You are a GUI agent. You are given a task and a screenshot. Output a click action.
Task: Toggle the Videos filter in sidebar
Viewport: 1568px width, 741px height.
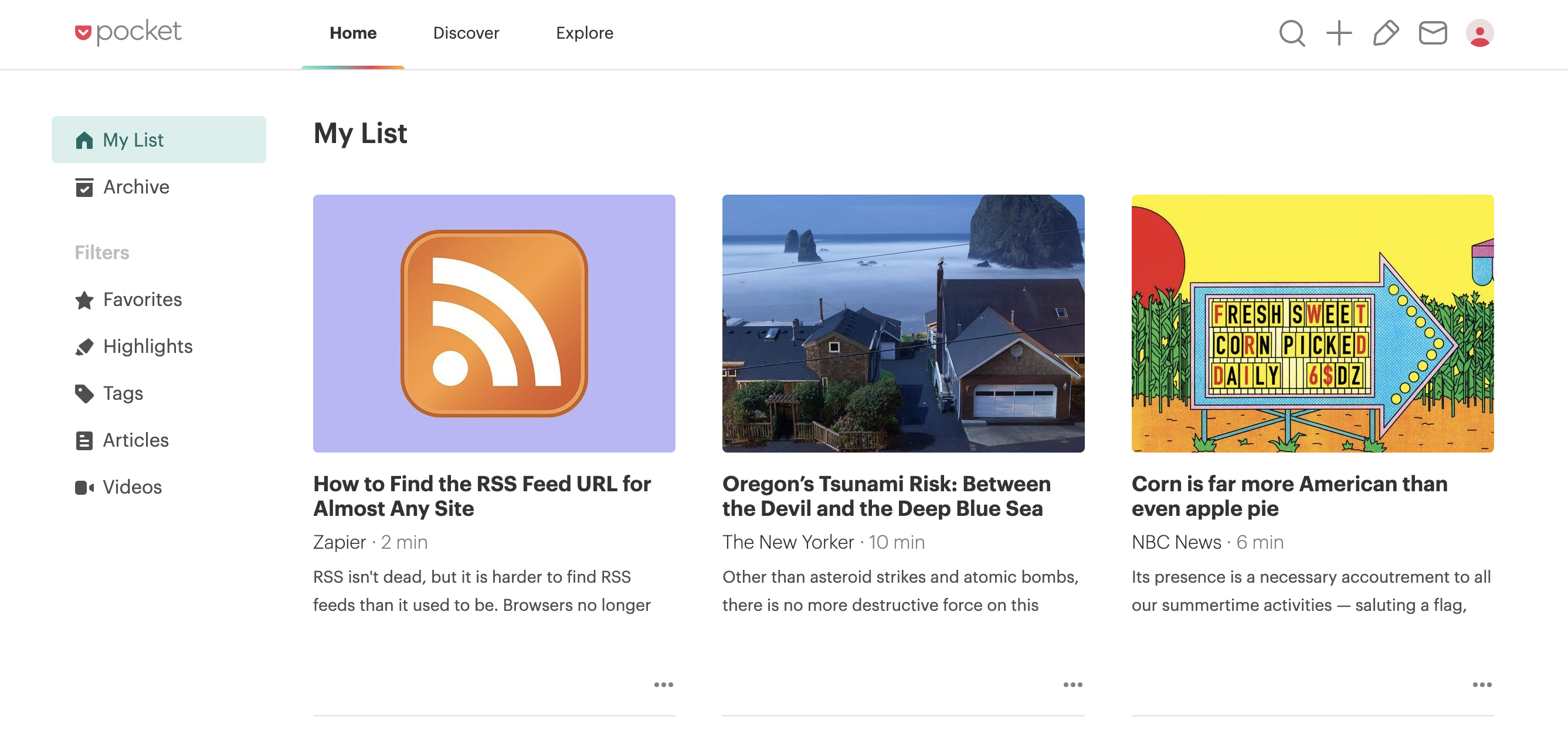(x=131, y=487)
